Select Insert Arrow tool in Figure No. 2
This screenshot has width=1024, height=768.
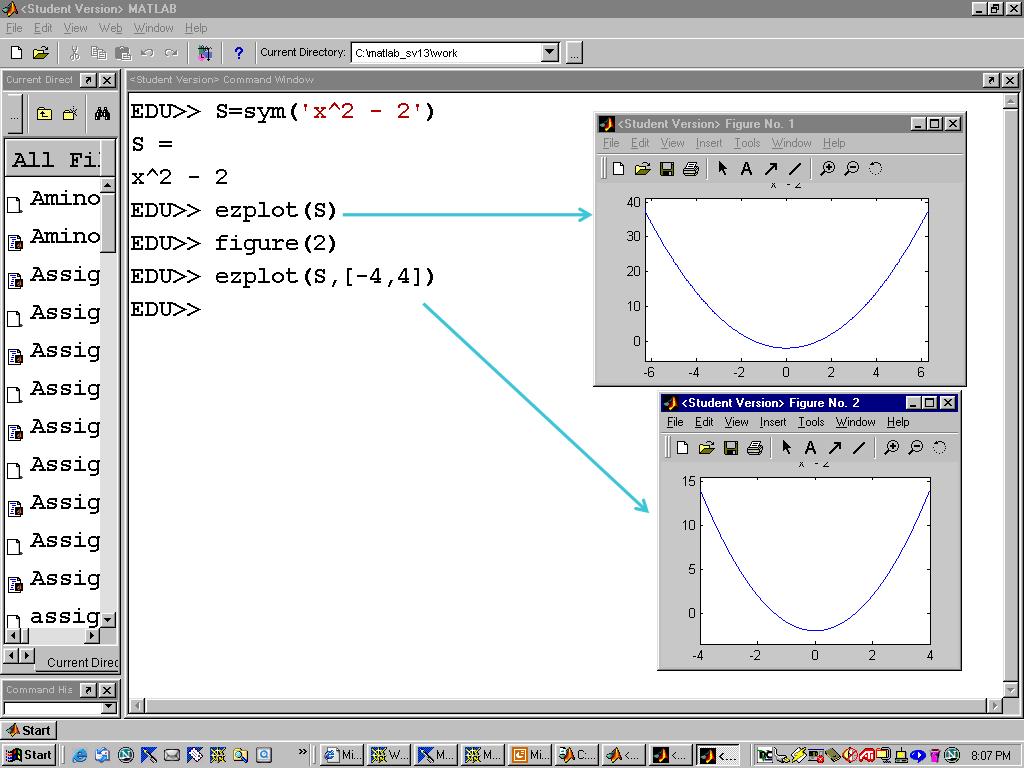[835, 448]
